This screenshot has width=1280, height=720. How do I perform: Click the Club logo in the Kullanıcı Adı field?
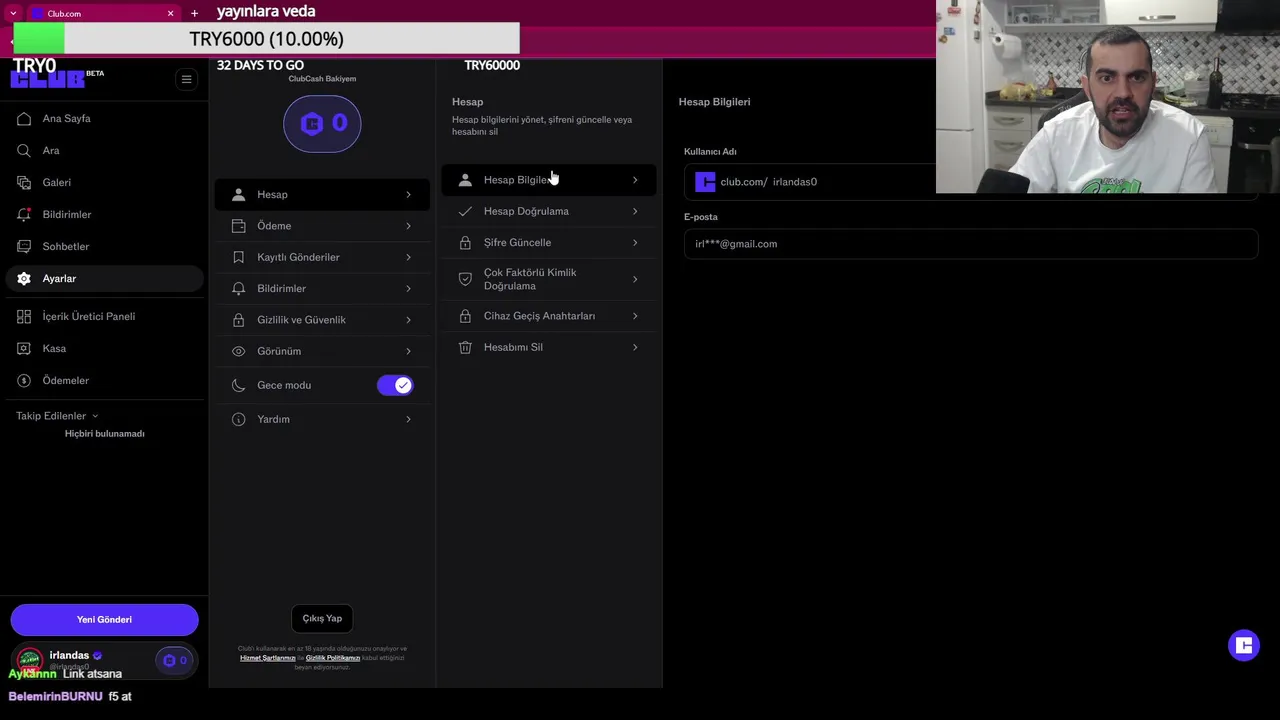click(x=705, y=182)
